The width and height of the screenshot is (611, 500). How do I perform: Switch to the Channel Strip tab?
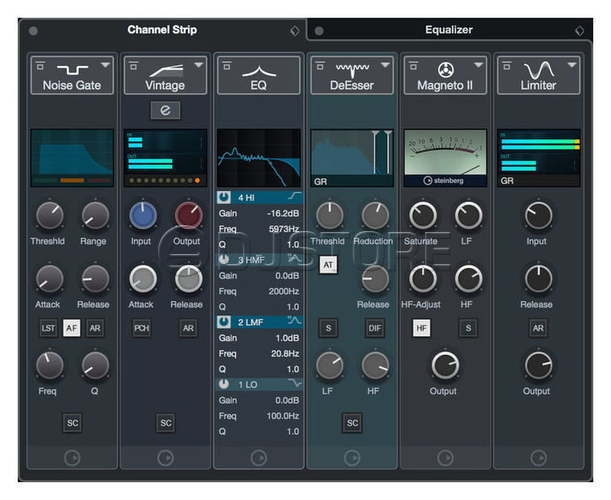162,30
